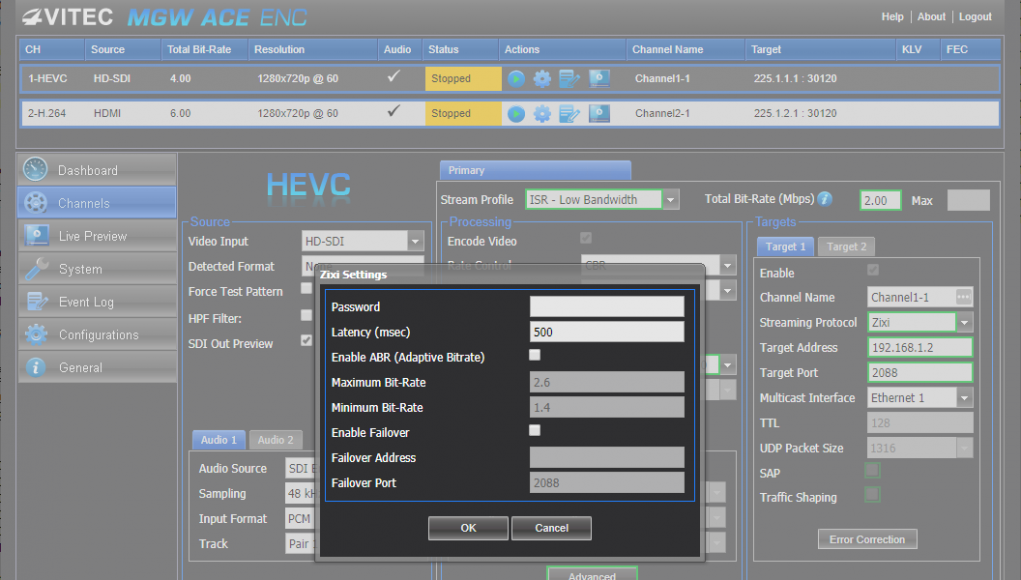Click the Error Correction button
Screen dimensions: 1021x580
pyautogui.click(x=867, y=539)
